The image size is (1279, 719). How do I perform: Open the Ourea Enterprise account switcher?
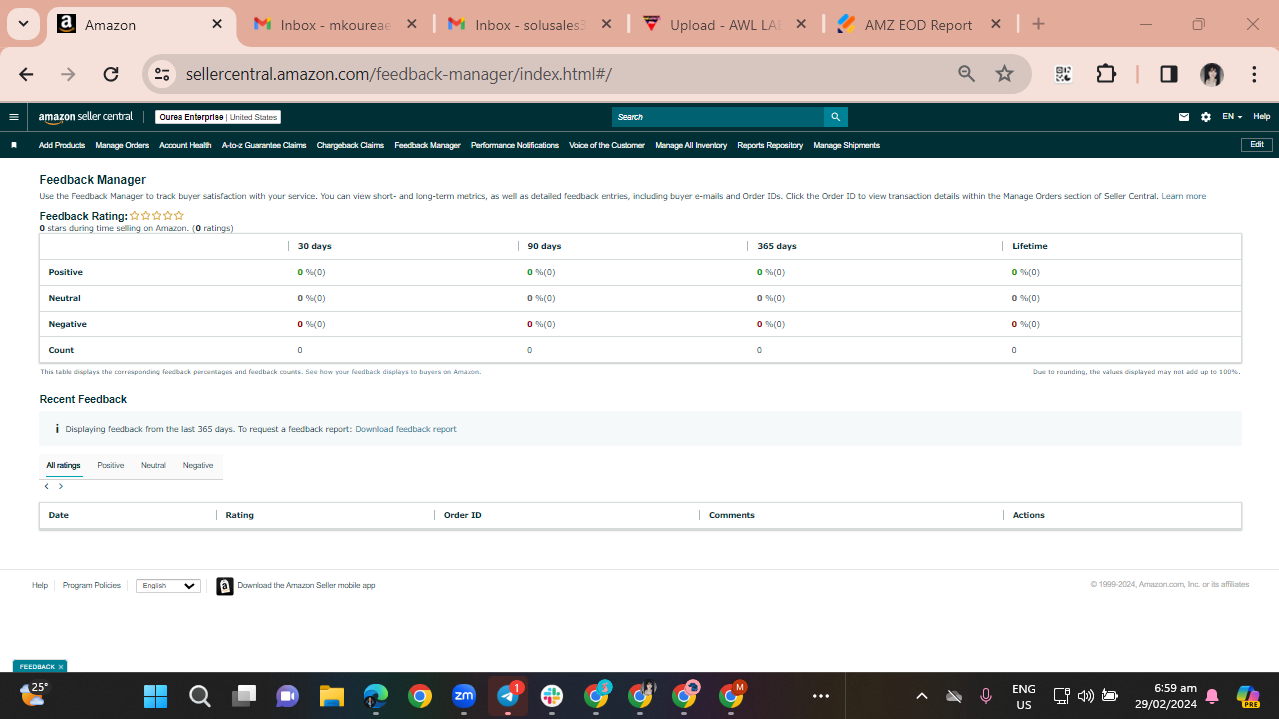[218, 117]
